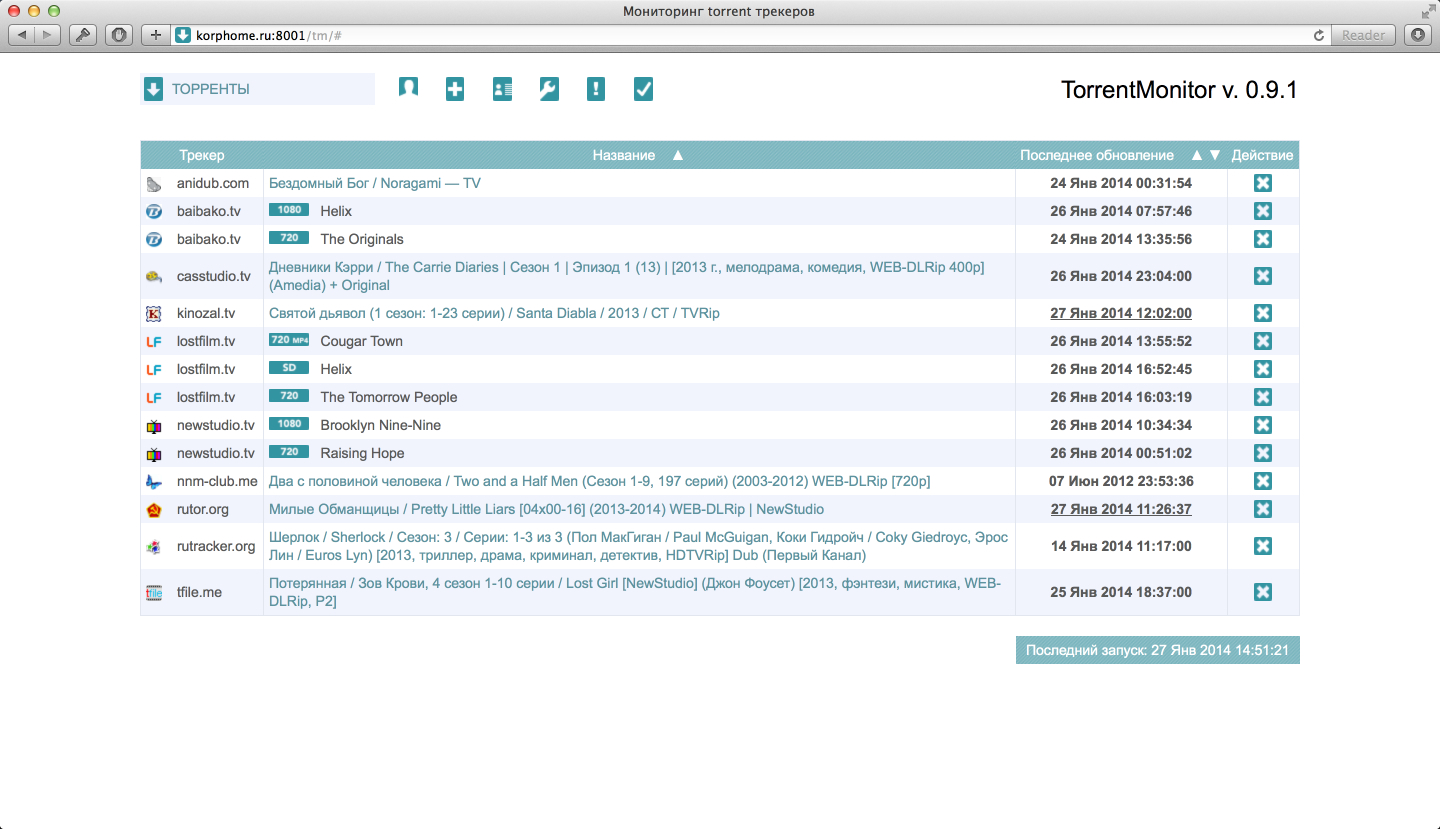The image size is (1440, 829).
Task: Open the Шерлок / Sherlock torrent link
Action: click(638, 546)
